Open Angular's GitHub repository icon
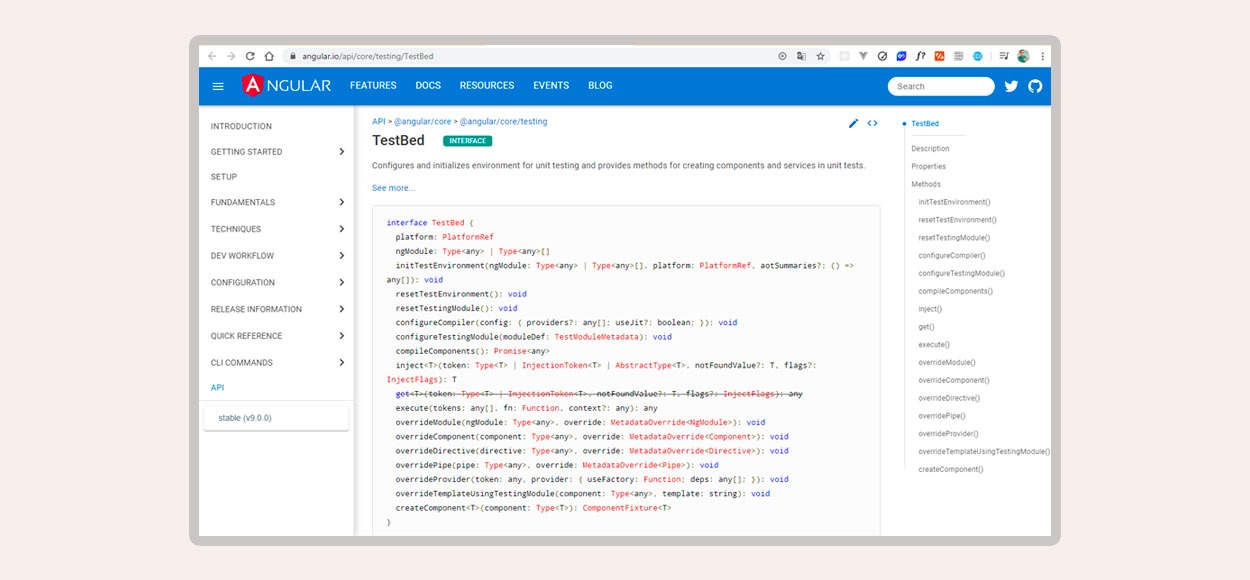The height and width of the screenshot is (580, 1250). pos(1035,86)
